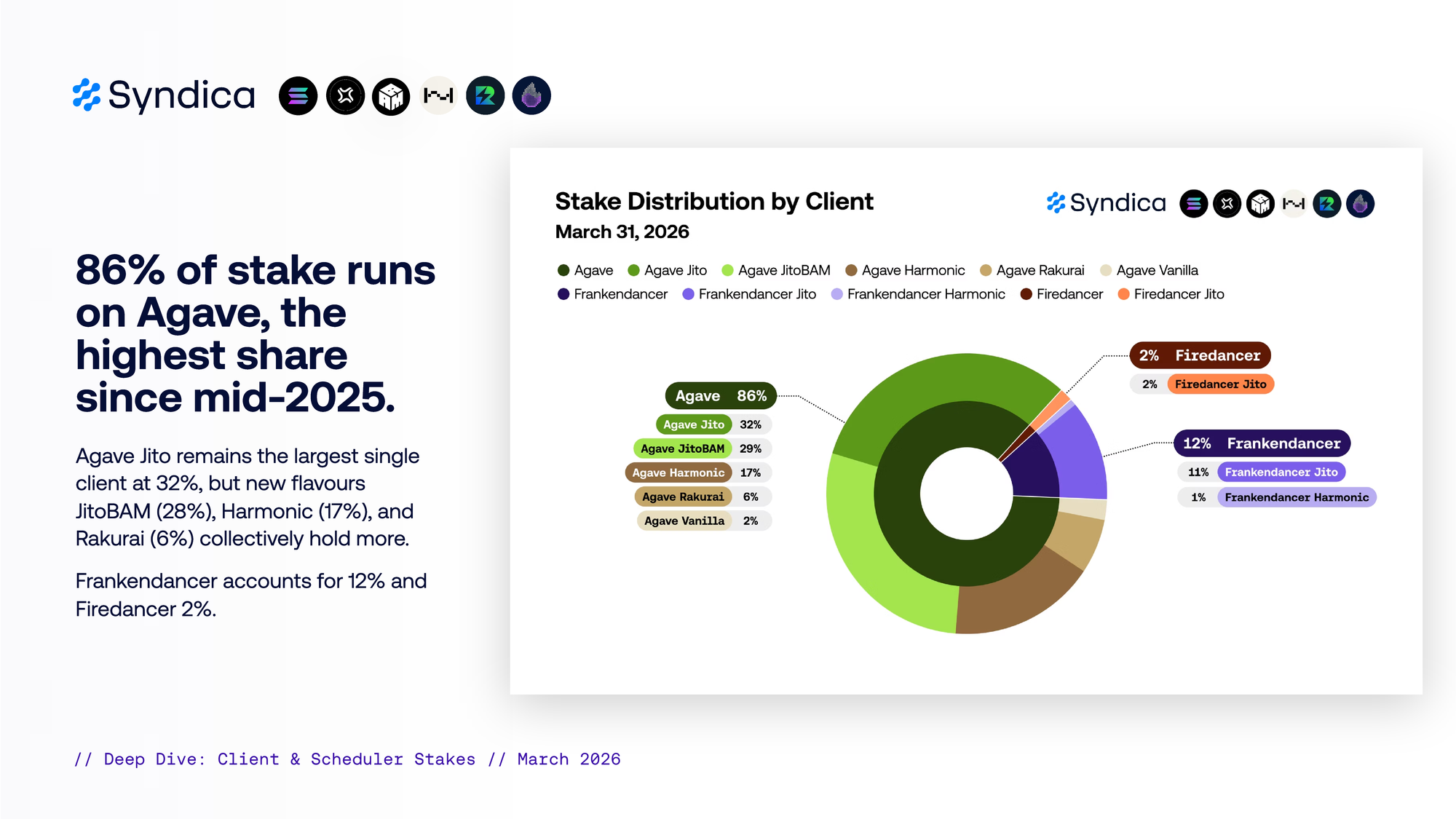Click the Deep Dive footer text
Viewport: 1456px width, 819px height.
[347, 759]
